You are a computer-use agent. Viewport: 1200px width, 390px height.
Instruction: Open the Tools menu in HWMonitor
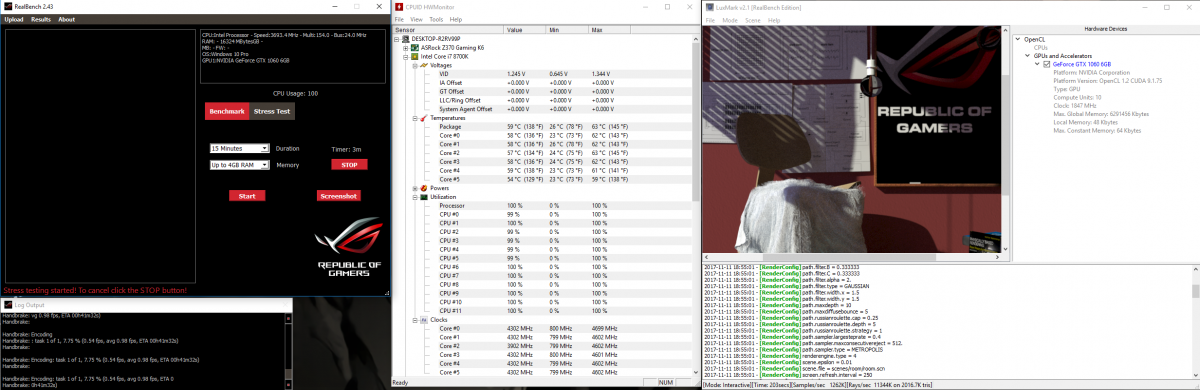coord(436,19)
